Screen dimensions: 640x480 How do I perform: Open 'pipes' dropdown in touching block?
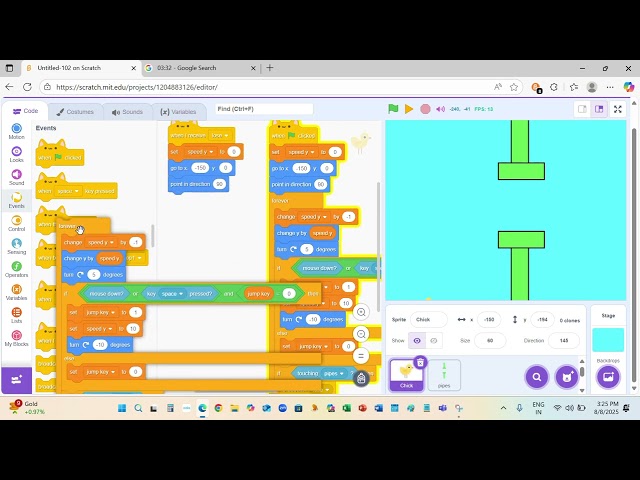(334, 373)
